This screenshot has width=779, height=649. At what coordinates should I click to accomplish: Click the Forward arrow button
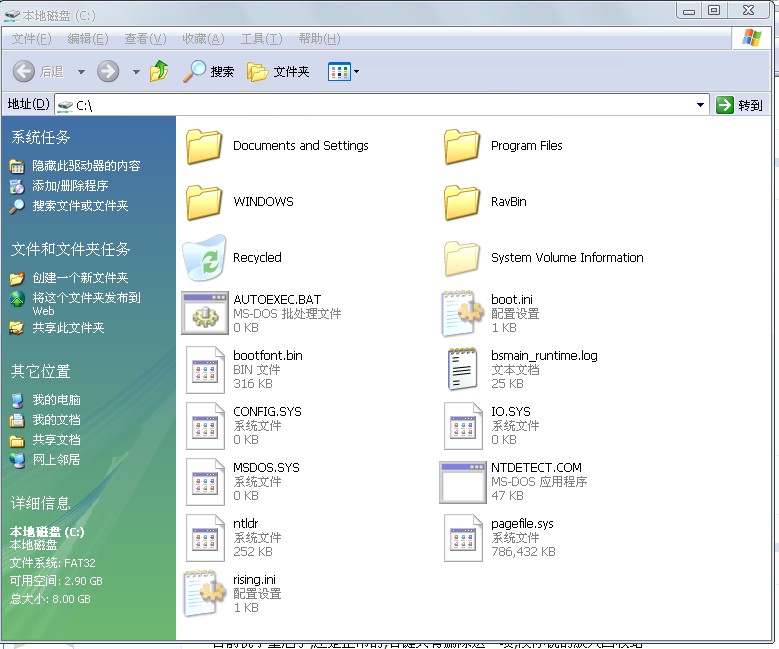(x=108, y=72)
